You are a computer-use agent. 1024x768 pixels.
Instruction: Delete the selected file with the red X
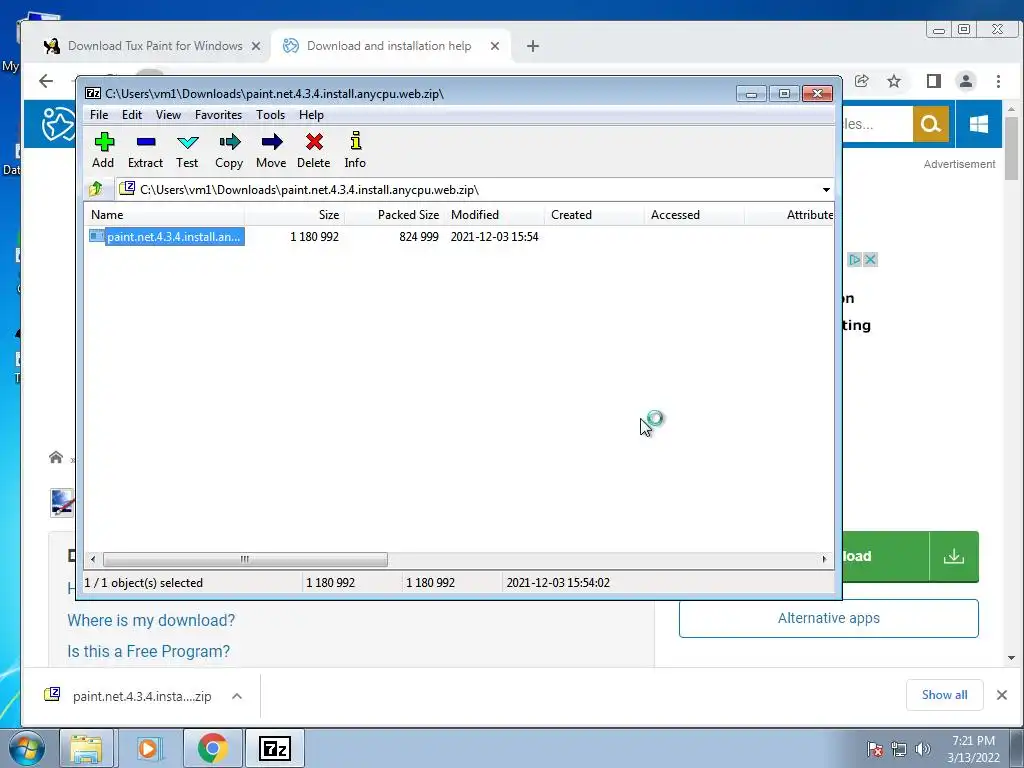click(313, 150)
